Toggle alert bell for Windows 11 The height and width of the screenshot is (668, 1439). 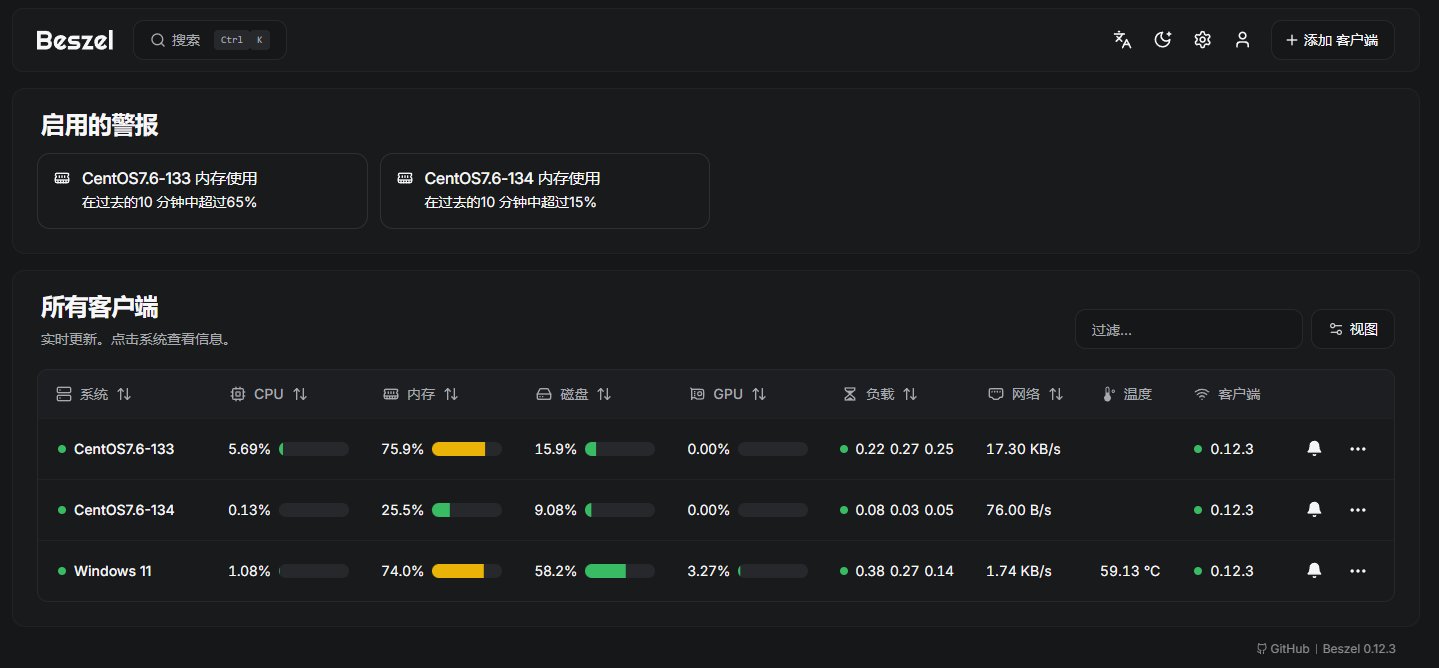pyautogui.click(x=1314, y=571)
